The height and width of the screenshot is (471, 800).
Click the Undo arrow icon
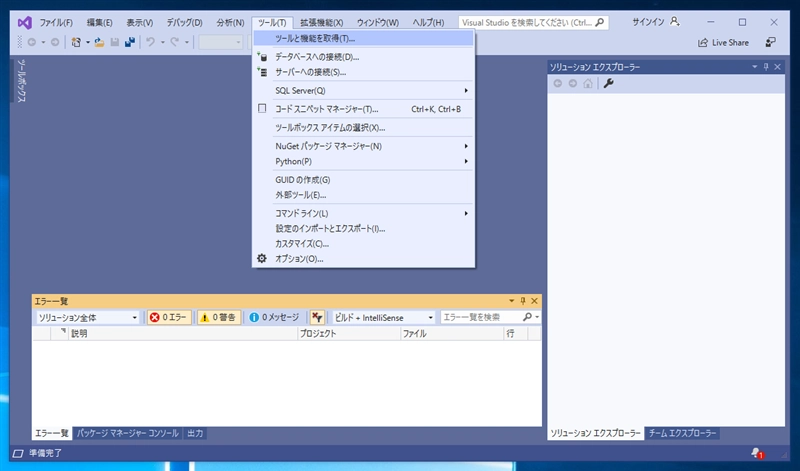(x=151, y=42)
